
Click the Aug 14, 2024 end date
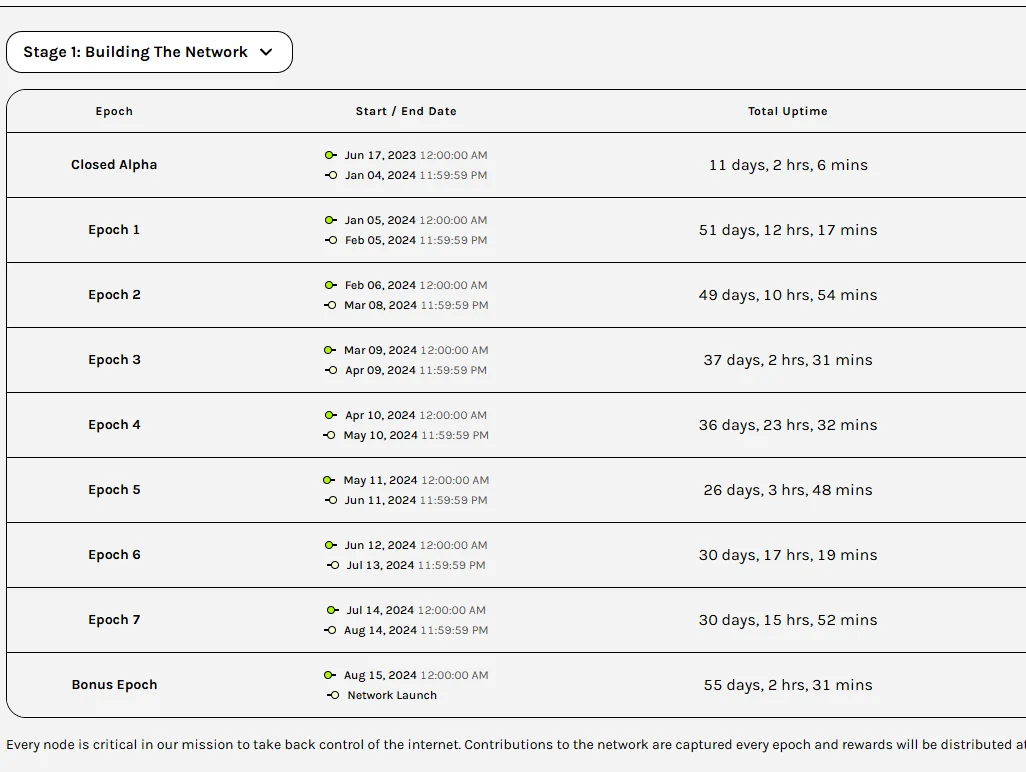pos(380,630)
